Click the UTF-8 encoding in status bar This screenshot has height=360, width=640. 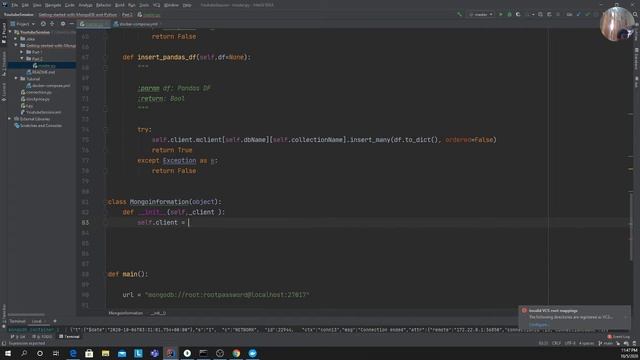pyautogui.click(x=570, y=343)
